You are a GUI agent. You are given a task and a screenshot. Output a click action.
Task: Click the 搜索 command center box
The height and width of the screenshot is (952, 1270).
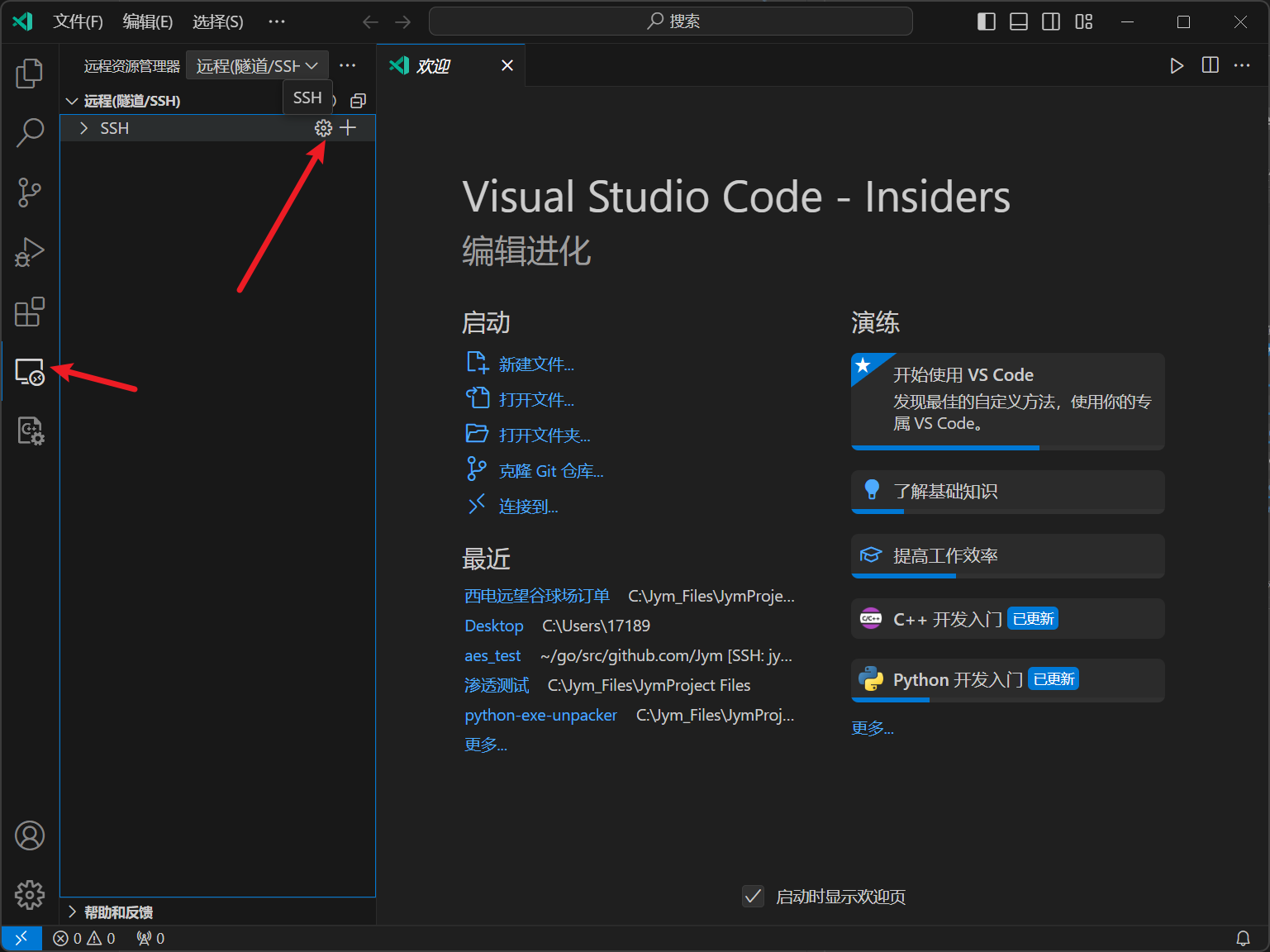671,21
